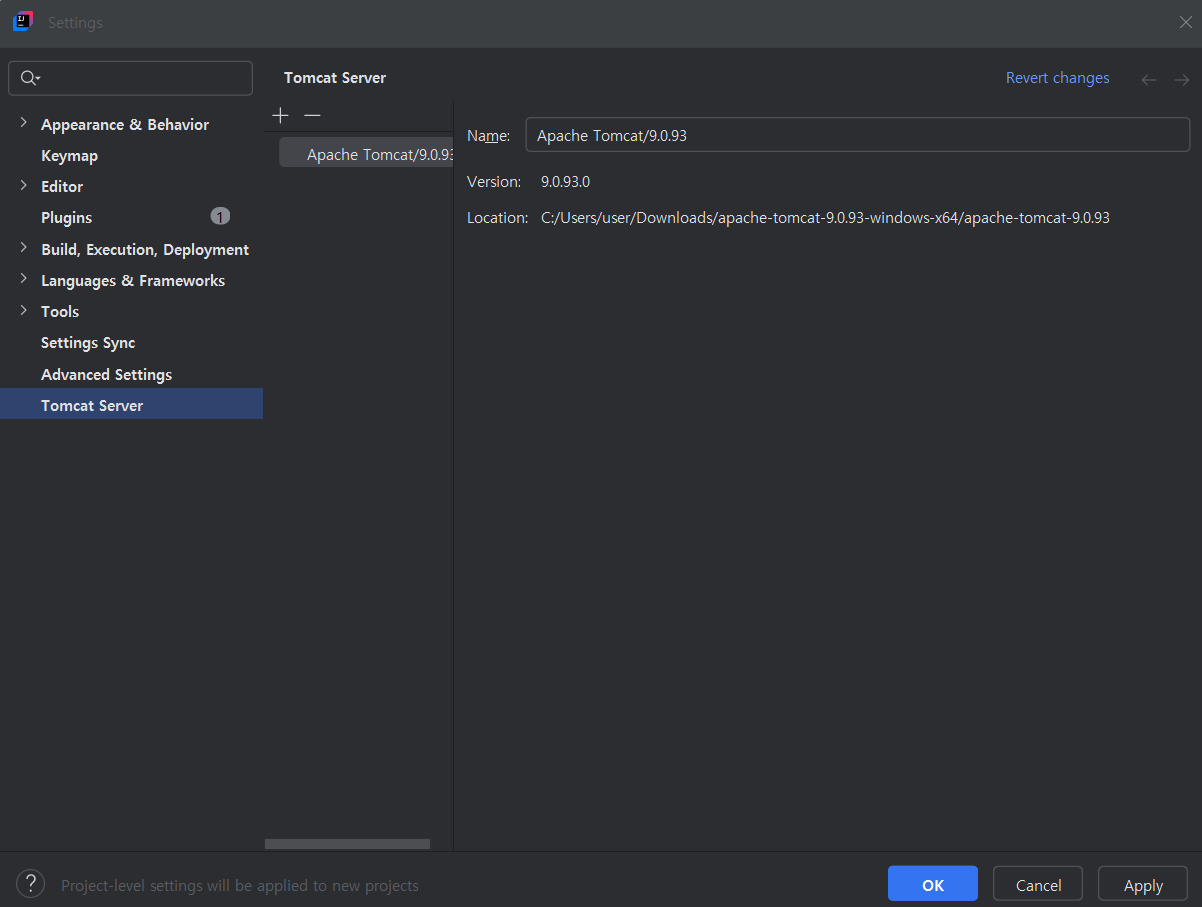Select Tomcat Server in the settings tree
1202x907 pixels.
pyautogui.click(x=131, y=404)
